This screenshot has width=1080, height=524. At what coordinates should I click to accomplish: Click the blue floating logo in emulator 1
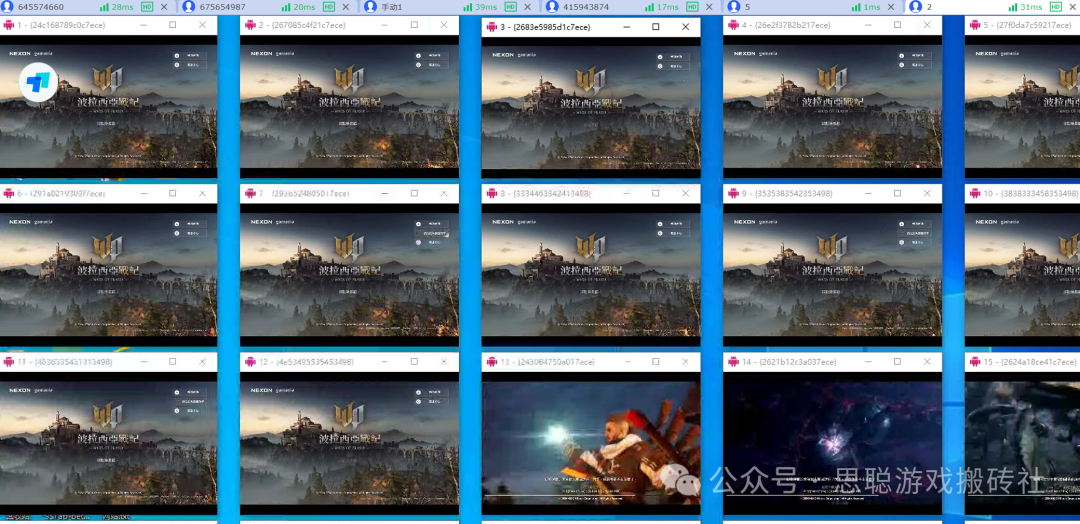(38, 81)
